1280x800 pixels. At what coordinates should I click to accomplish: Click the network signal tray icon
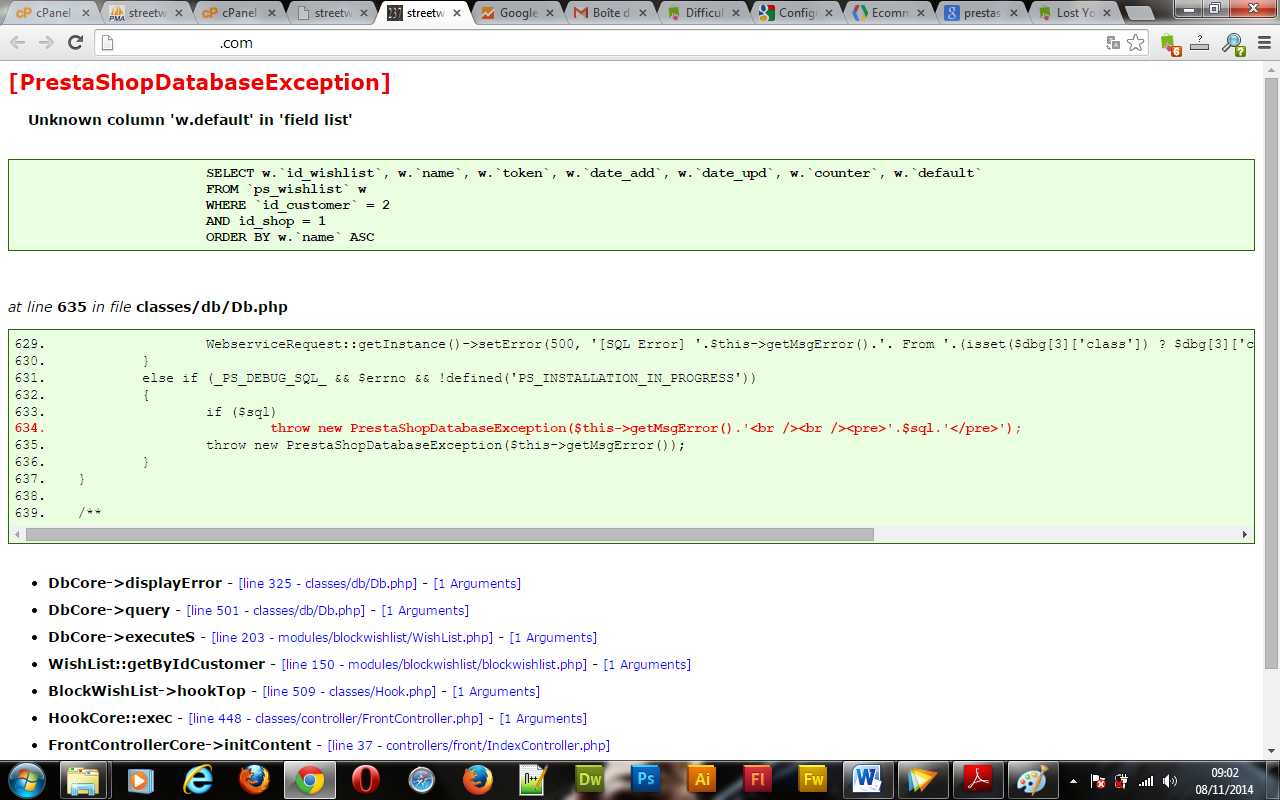coord(1146,781)
